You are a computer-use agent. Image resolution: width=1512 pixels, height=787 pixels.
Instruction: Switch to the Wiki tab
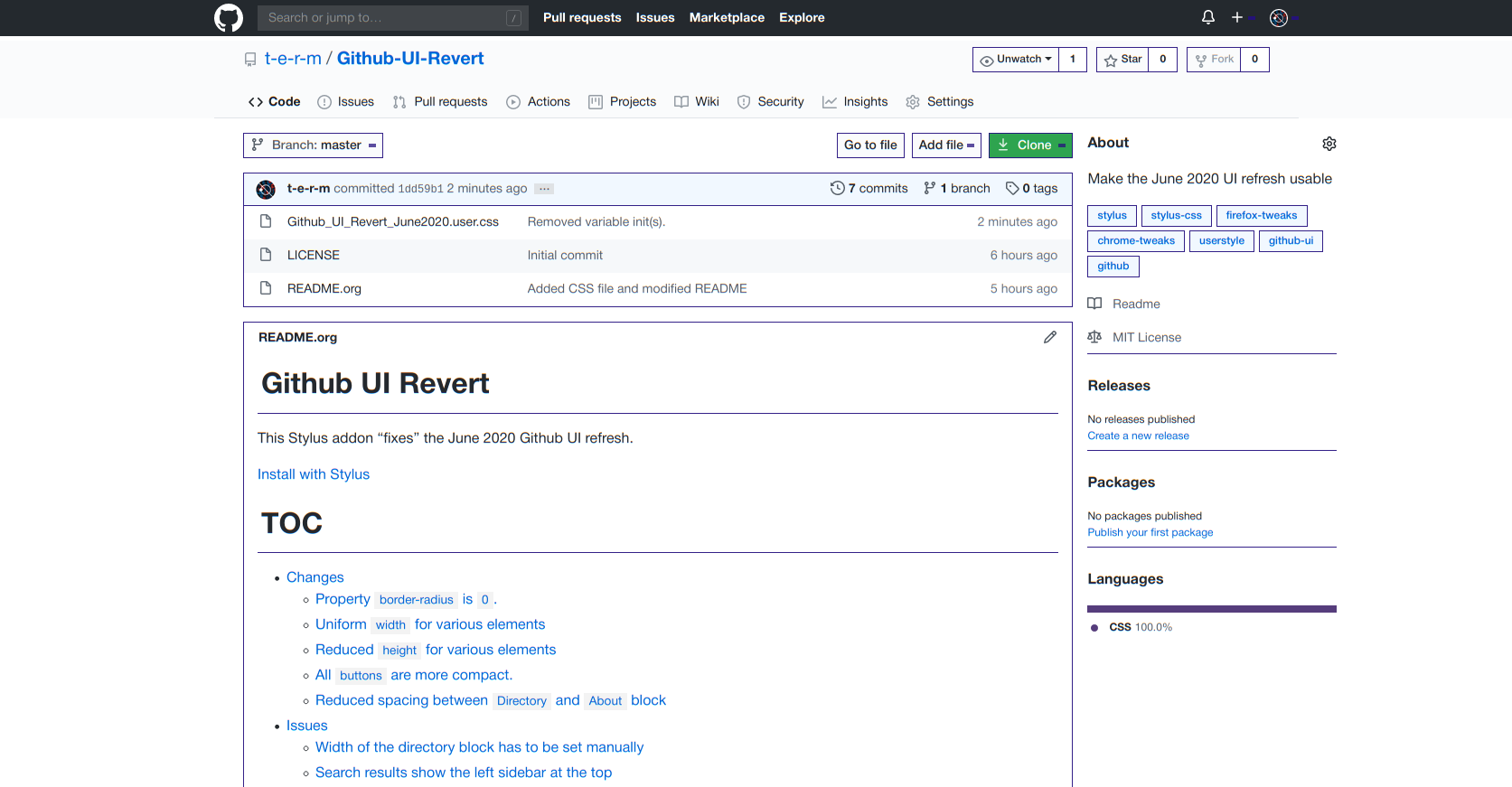697,102
